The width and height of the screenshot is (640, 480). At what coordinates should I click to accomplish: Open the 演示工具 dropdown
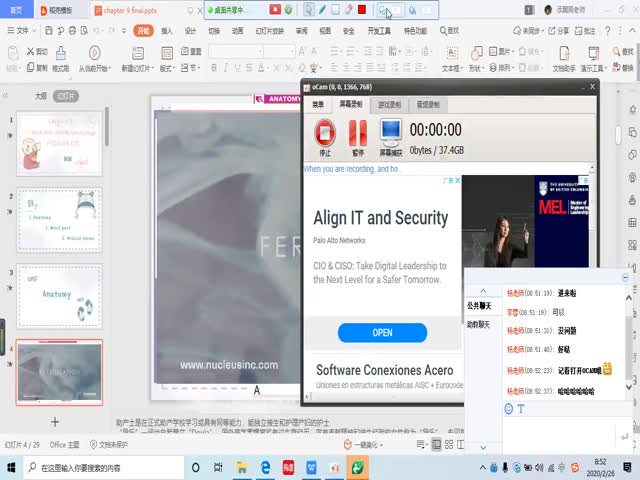coord(594,68)
